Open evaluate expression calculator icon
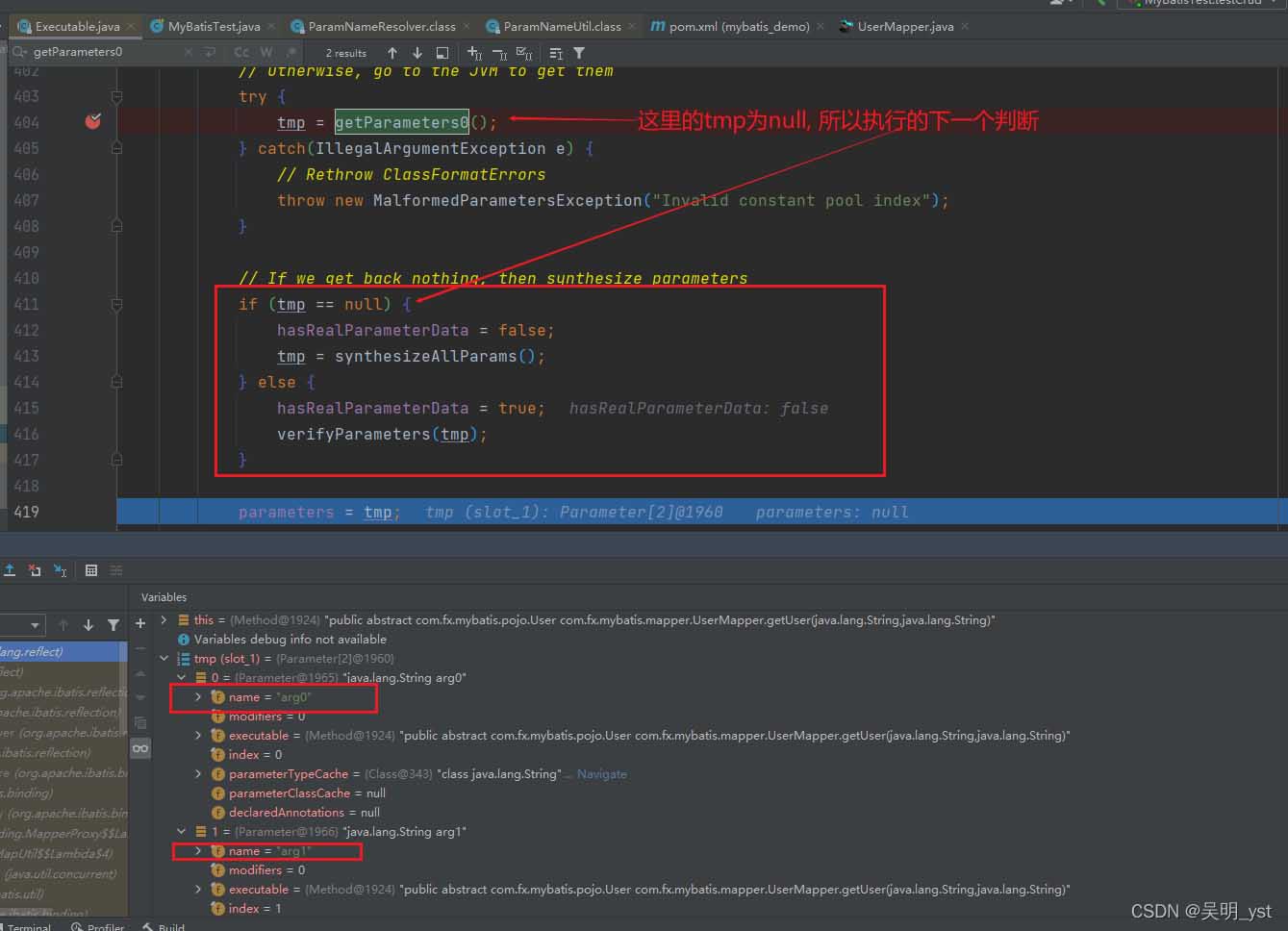 pyautogui.click(x=91, y=570)
